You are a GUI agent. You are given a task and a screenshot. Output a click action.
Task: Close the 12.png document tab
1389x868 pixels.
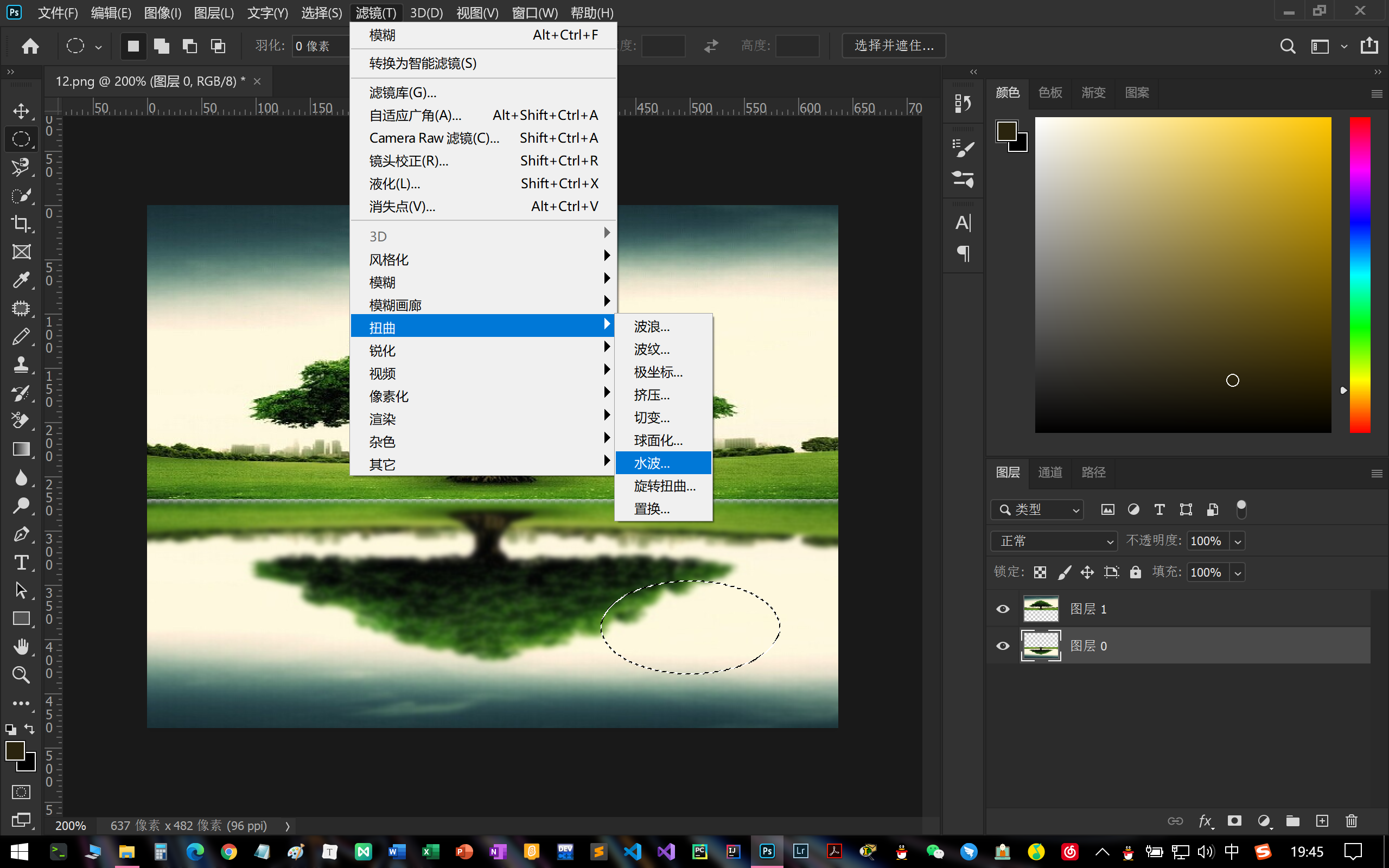click(257, 81)
